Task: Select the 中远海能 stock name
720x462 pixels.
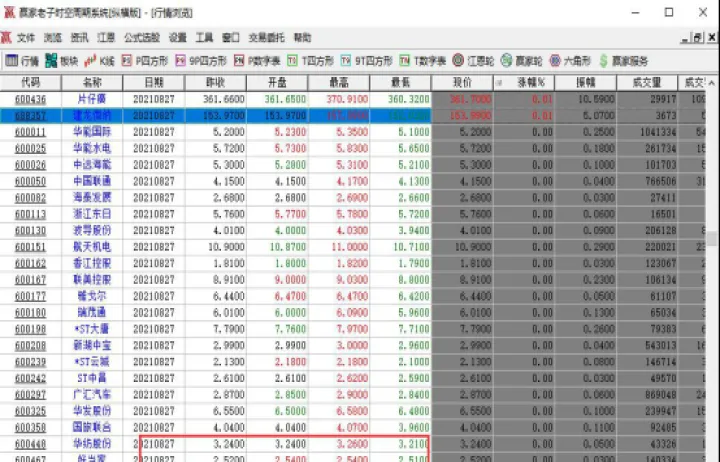Action: (x=92, y=165)
